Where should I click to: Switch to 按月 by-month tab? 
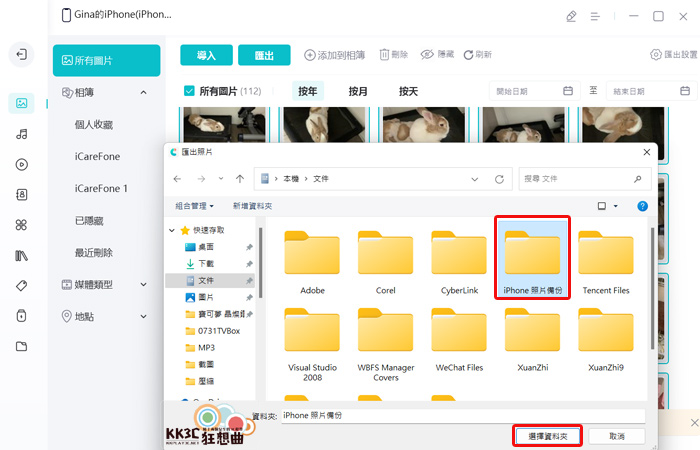[358, 91]
